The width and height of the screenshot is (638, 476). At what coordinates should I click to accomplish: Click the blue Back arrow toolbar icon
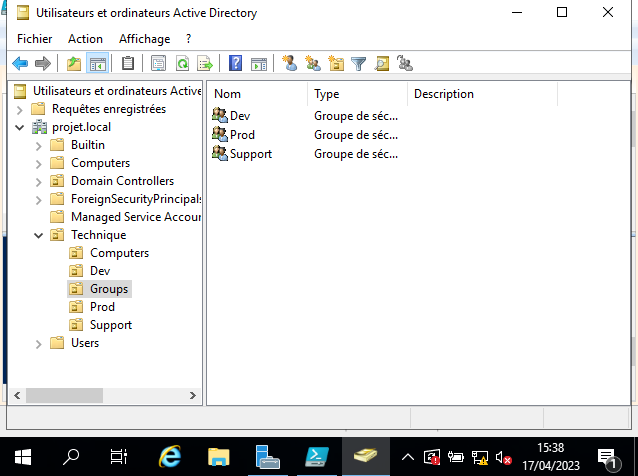click(20, 63)
